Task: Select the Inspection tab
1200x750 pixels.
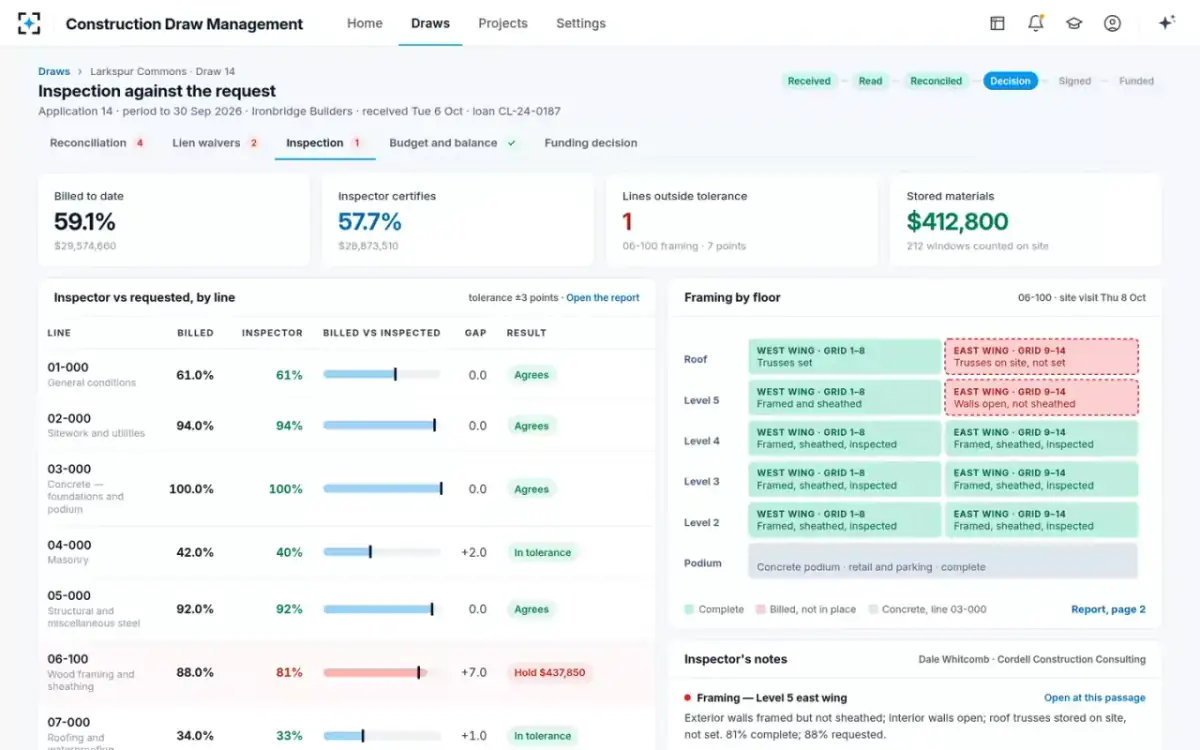Action: coord(324,143)
